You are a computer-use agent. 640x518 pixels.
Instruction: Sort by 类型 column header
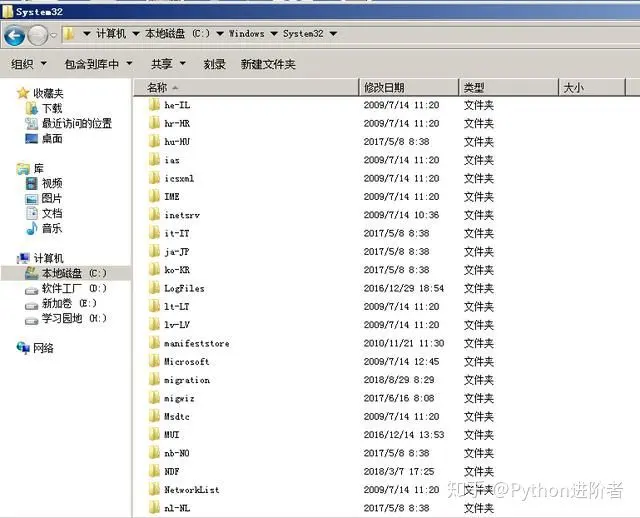[x=508, y=87]
